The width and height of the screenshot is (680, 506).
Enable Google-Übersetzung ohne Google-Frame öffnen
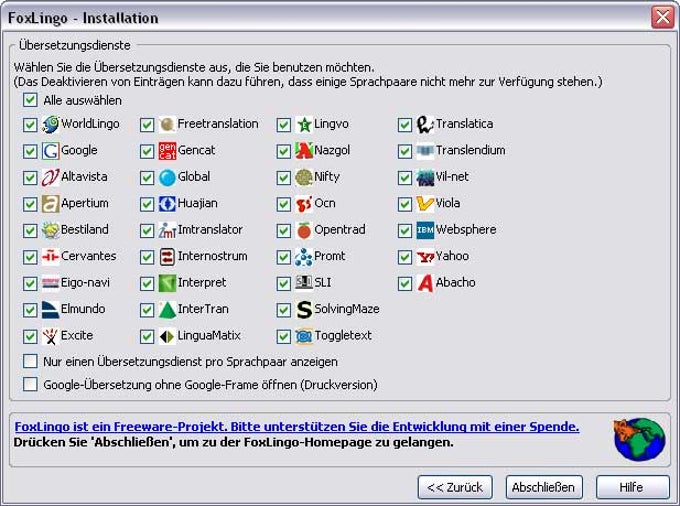pos(30,384)
